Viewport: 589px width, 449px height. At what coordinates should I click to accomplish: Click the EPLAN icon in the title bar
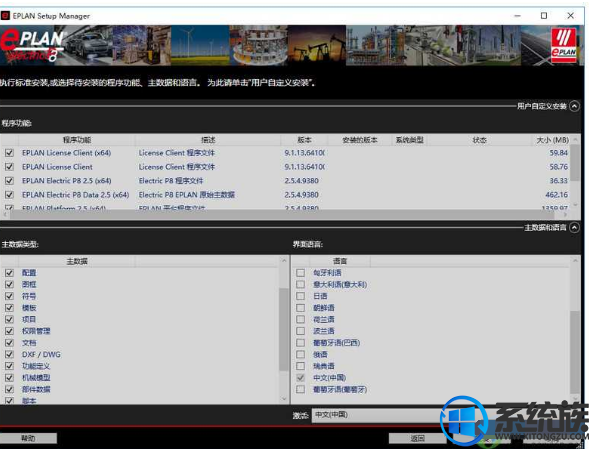pyautogui.click(x=5, y=16)
